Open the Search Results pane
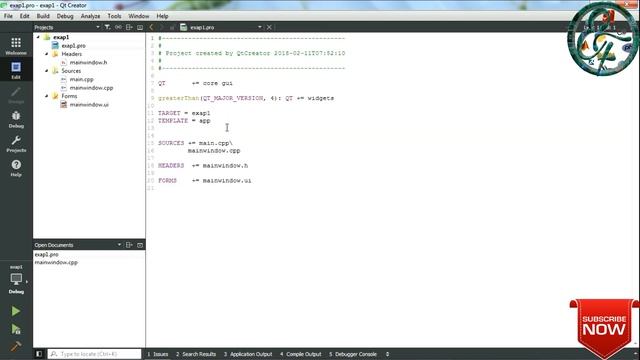Viewport: 640px width, 360px height. (x=196, y=354)
